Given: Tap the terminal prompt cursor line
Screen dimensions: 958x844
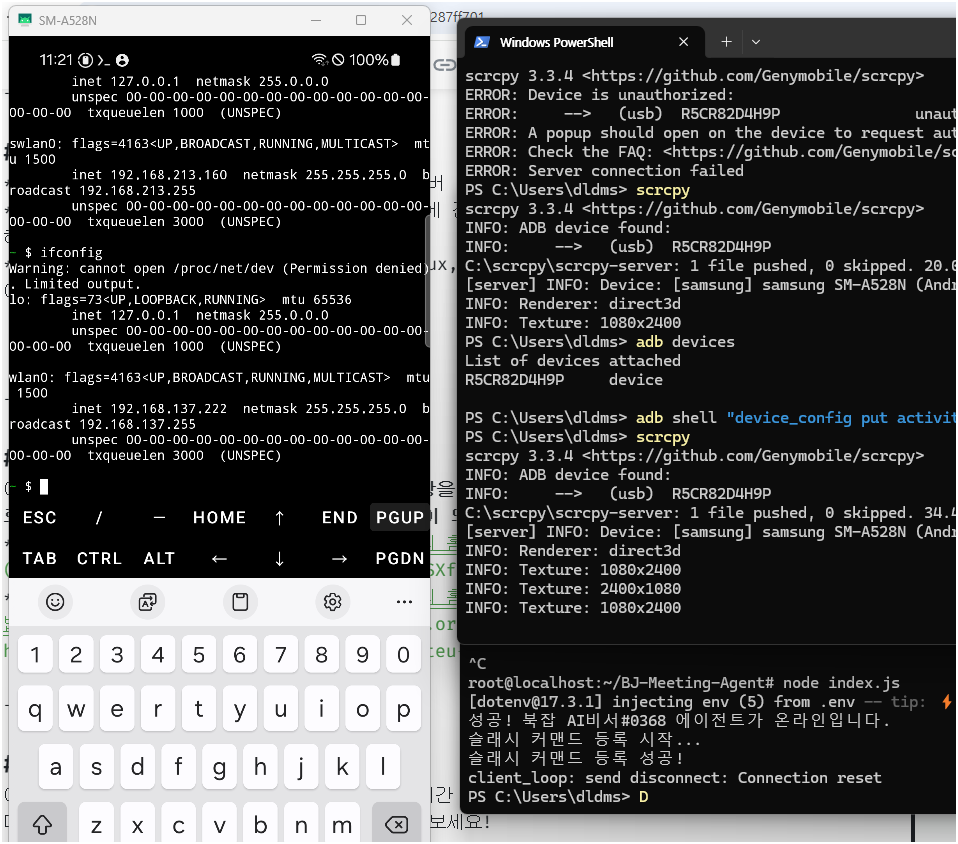Looking at the screenshot, I should [x=219, y=487].
